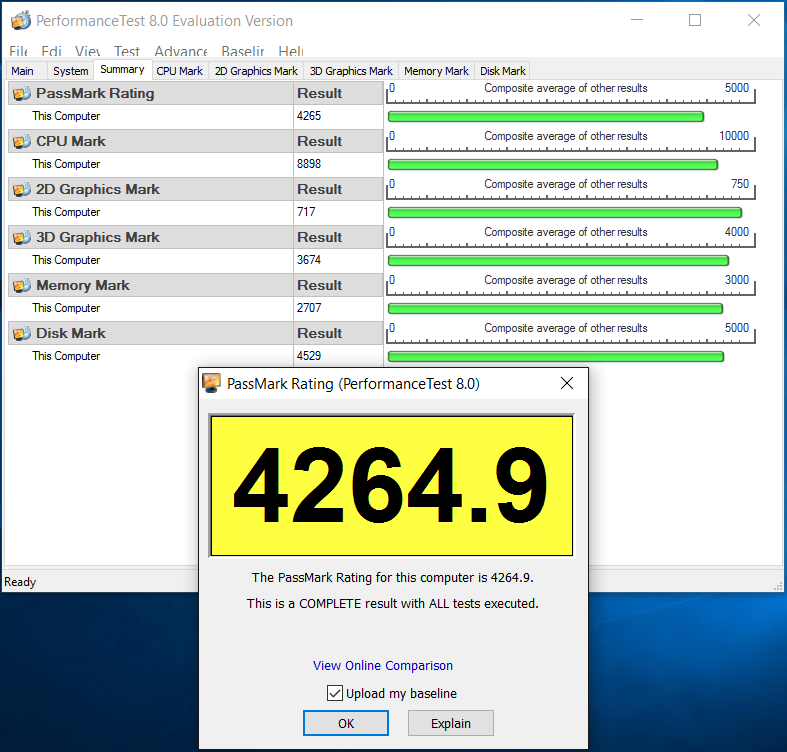Open the View menu

point(87,51)
